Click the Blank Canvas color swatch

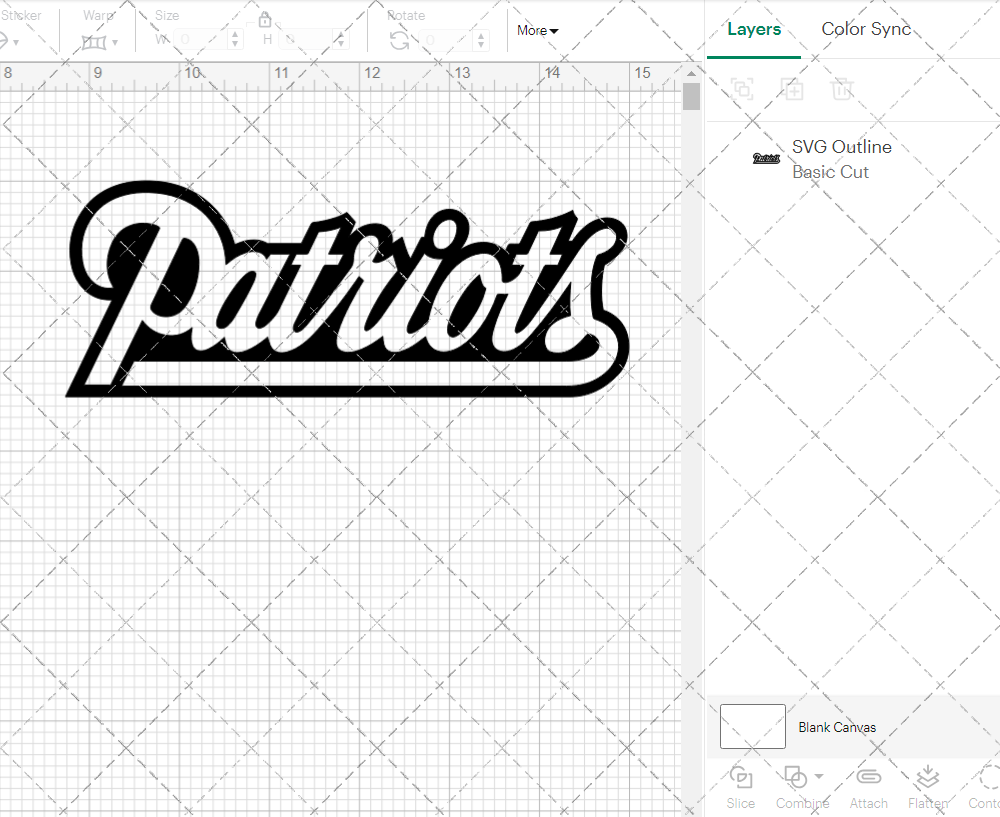[x=752, y=726]
